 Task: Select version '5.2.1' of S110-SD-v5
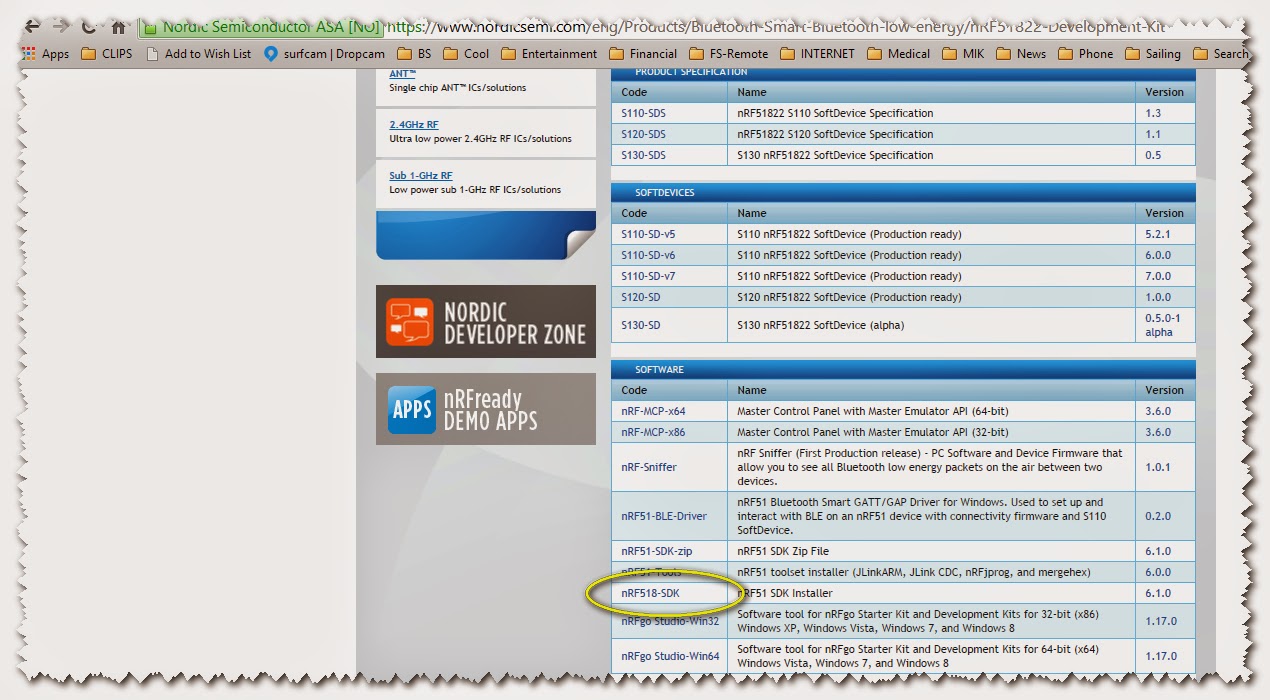1158,234
